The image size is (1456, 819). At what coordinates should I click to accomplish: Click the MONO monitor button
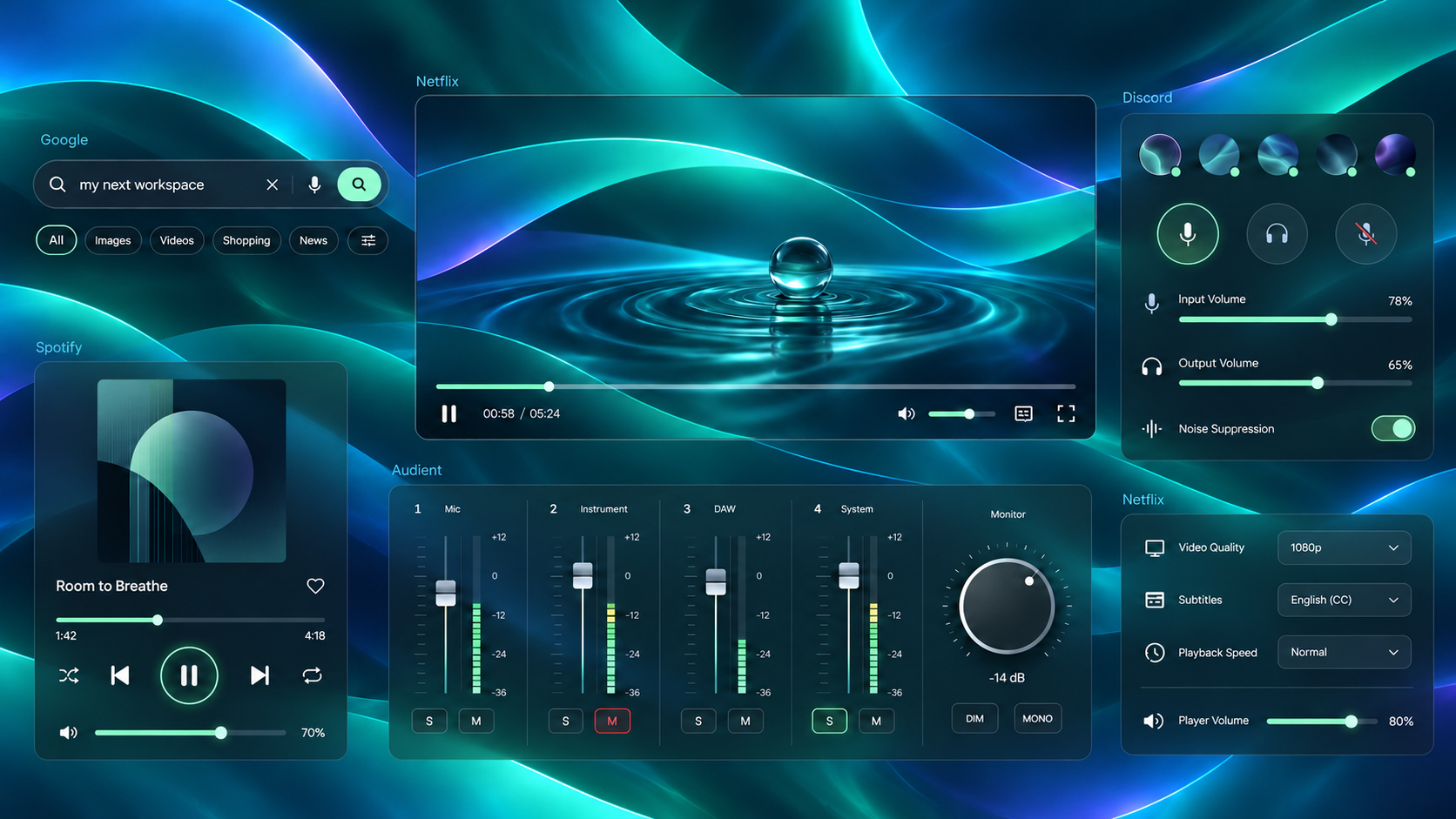coord(1037,719)
